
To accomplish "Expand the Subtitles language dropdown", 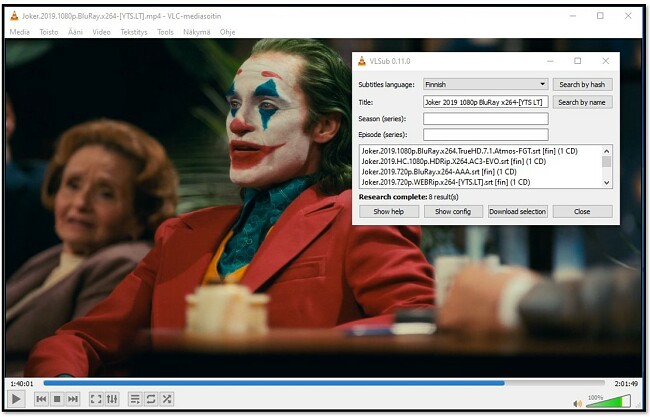I will 485,84.
